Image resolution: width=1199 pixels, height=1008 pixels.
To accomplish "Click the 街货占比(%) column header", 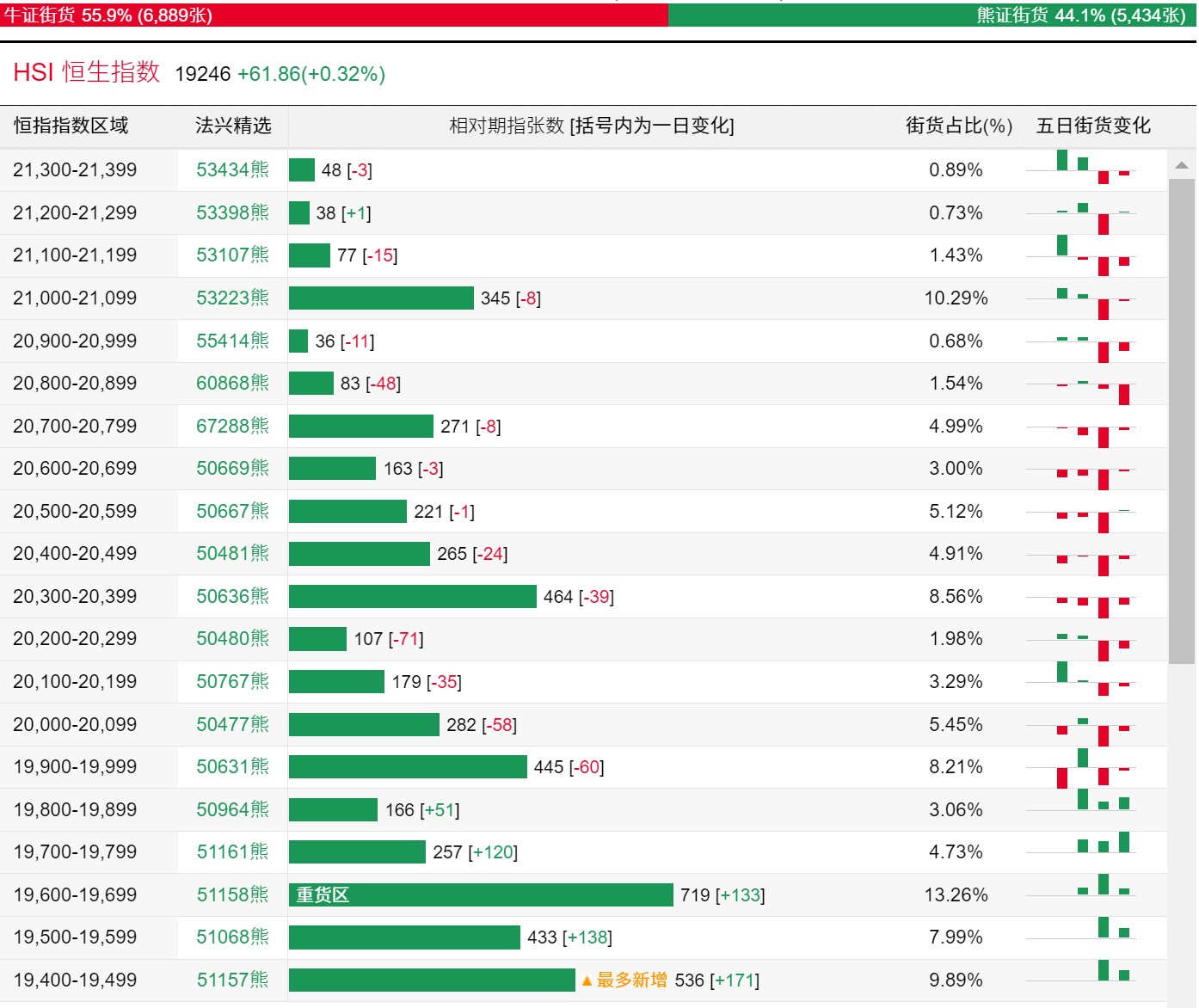I will pos(959,126).
